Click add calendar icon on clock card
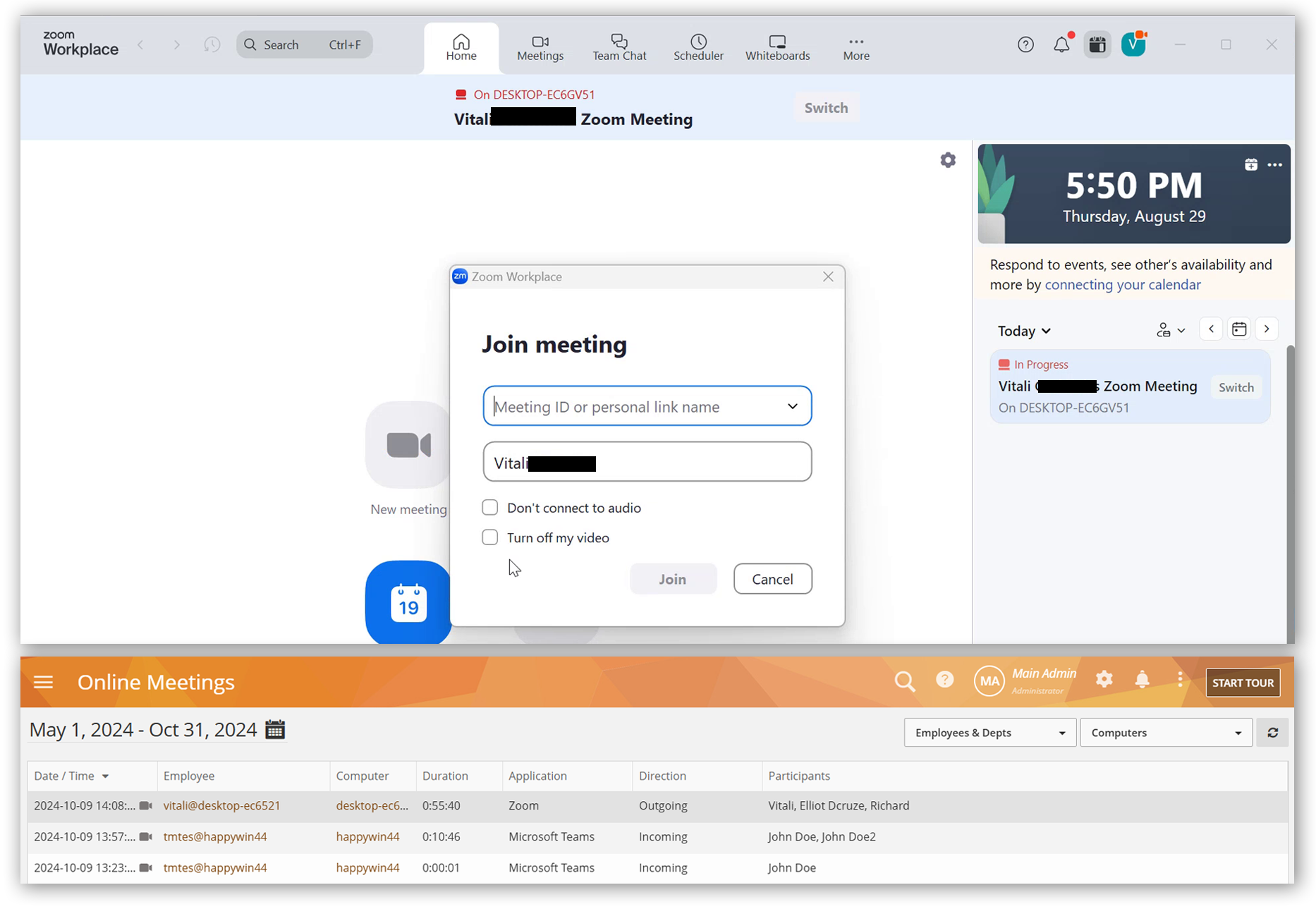This screenshot has width=1316, height=909. pyautogui.click(x=1250, y=164)
